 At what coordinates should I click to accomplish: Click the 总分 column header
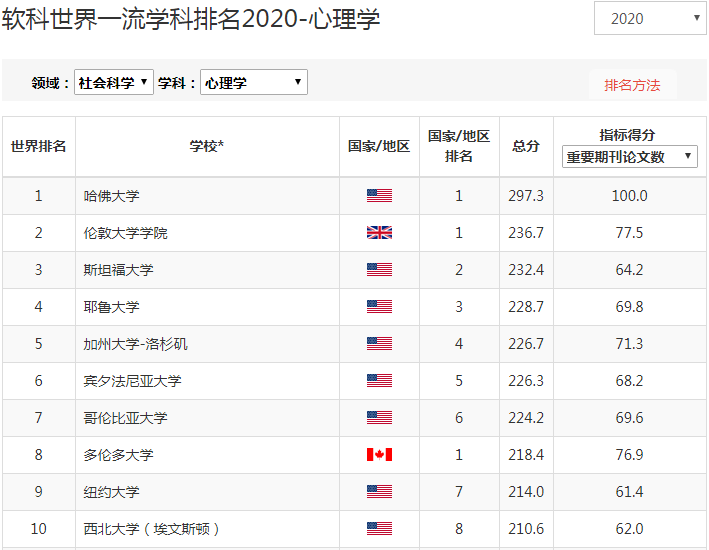pyautogui.click(x=526, y=146)
